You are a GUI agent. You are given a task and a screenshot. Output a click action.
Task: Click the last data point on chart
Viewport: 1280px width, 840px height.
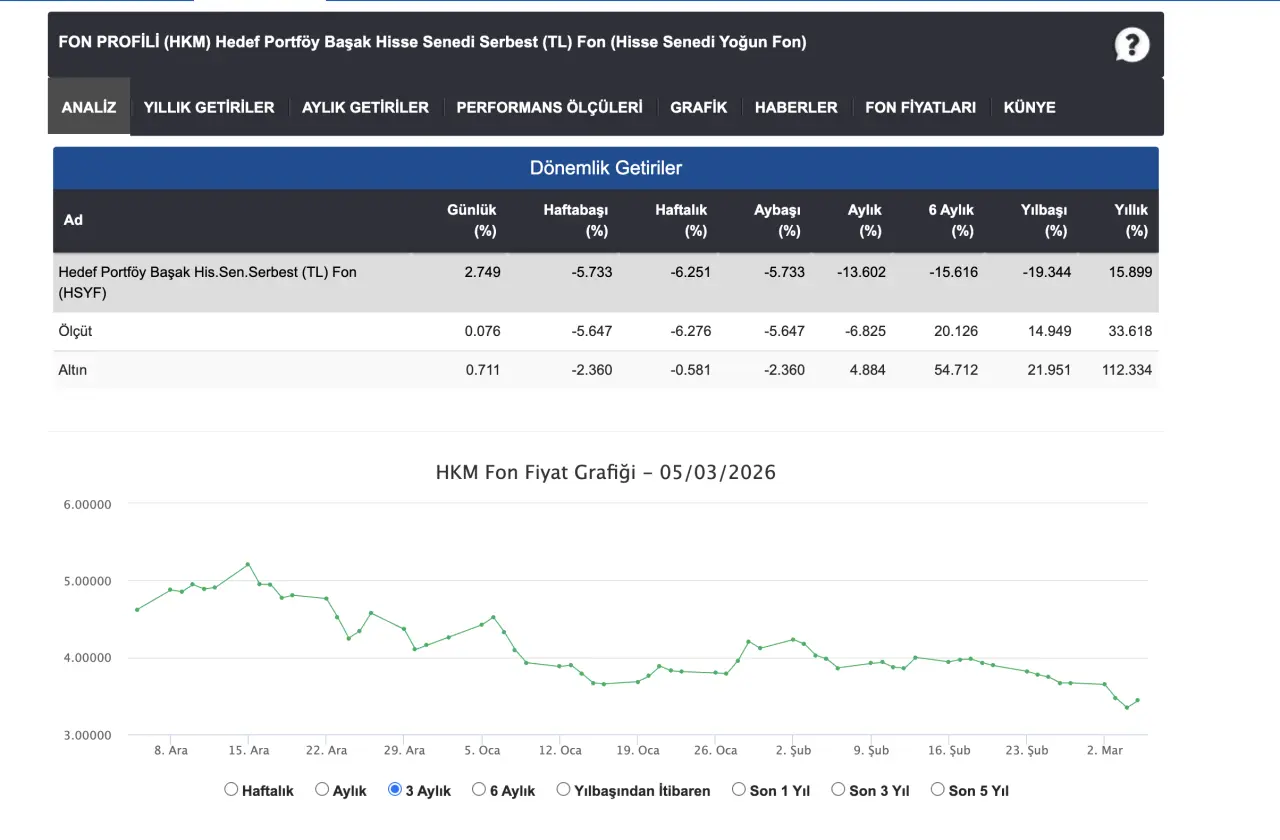(1138, 700)
